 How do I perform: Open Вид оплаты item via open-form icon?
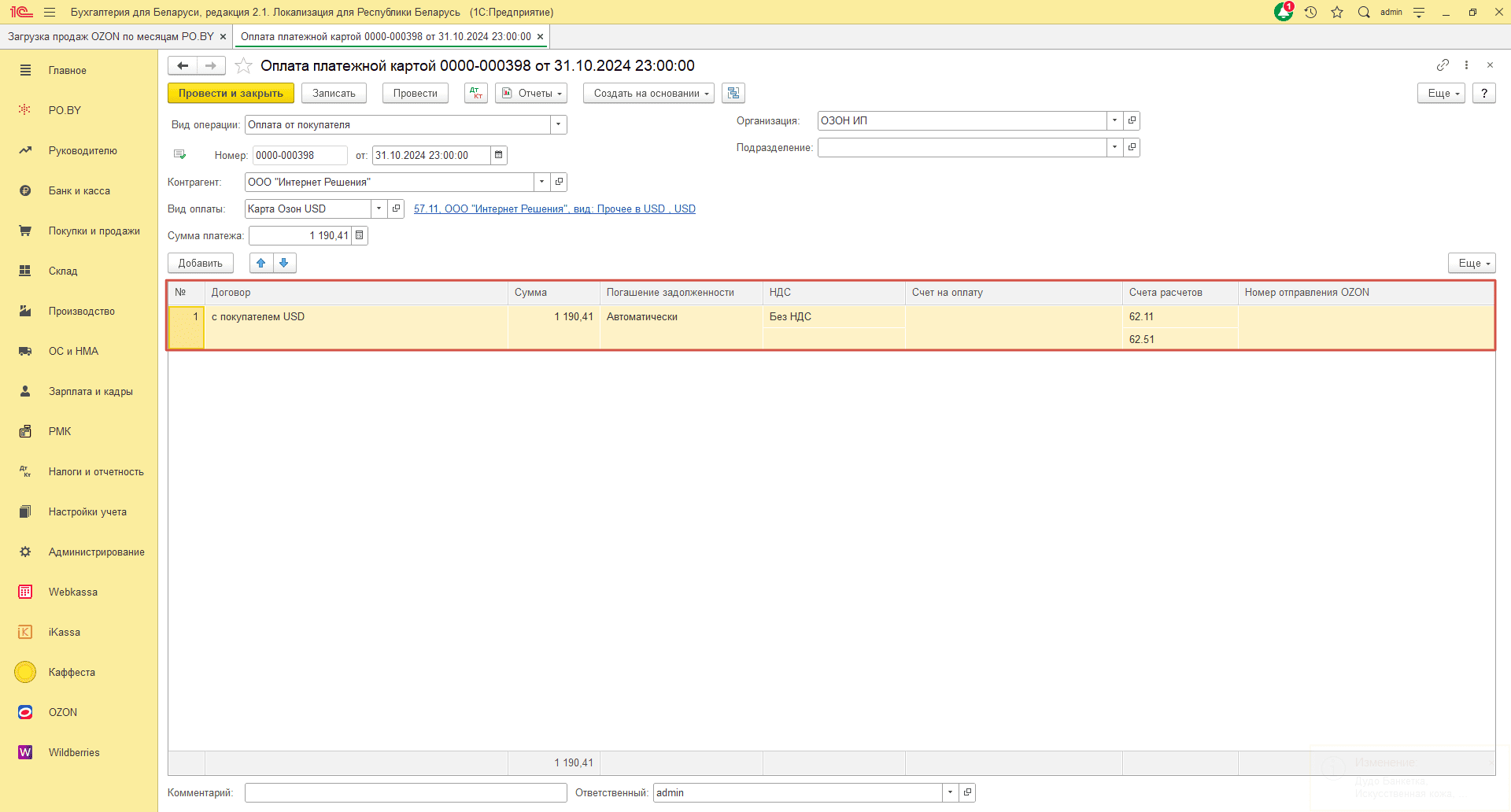pyautogui.click(x=396, y=209)
